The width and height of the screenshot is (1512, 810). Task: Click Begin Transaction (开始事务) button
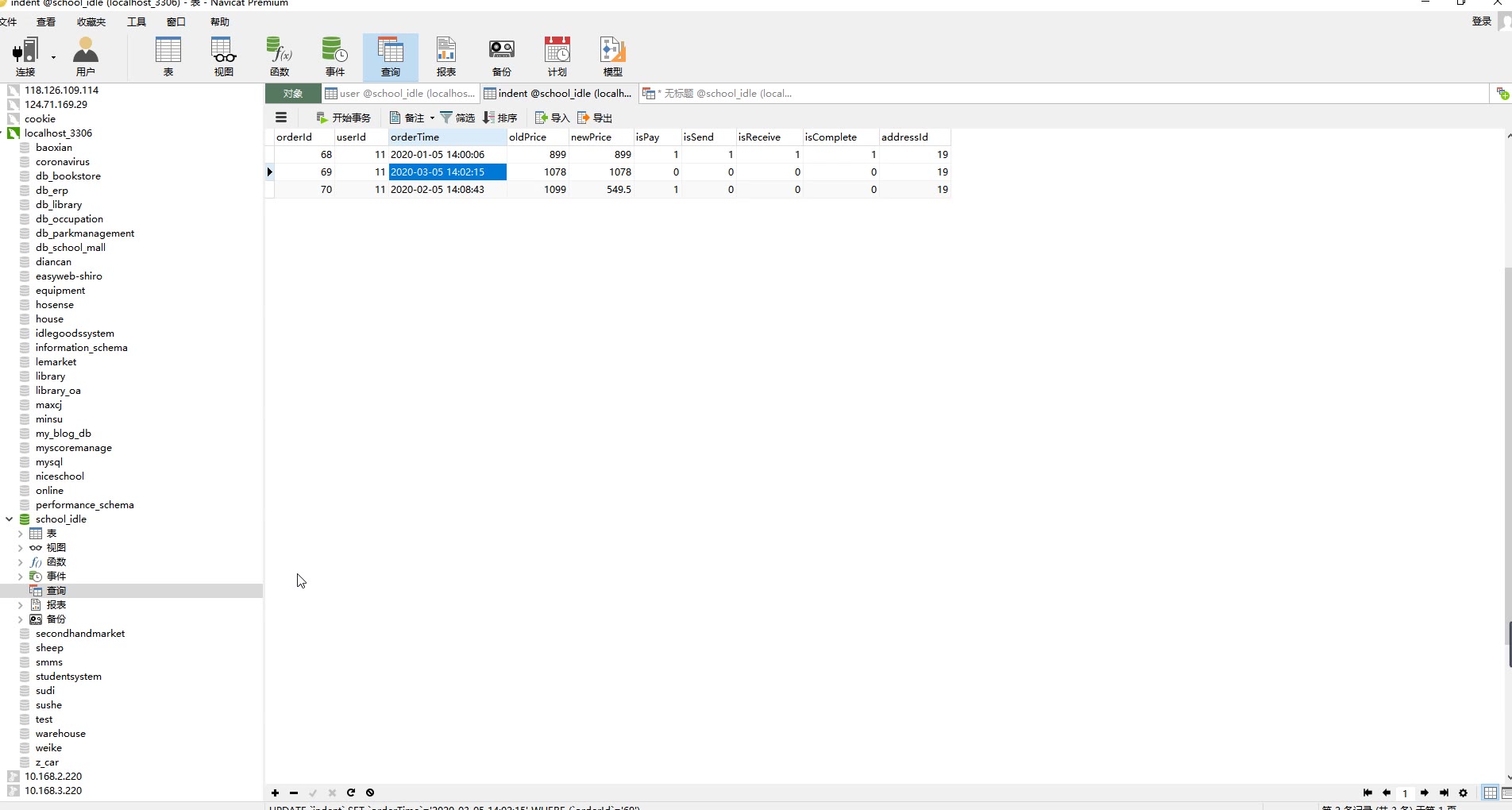[343, 118]
